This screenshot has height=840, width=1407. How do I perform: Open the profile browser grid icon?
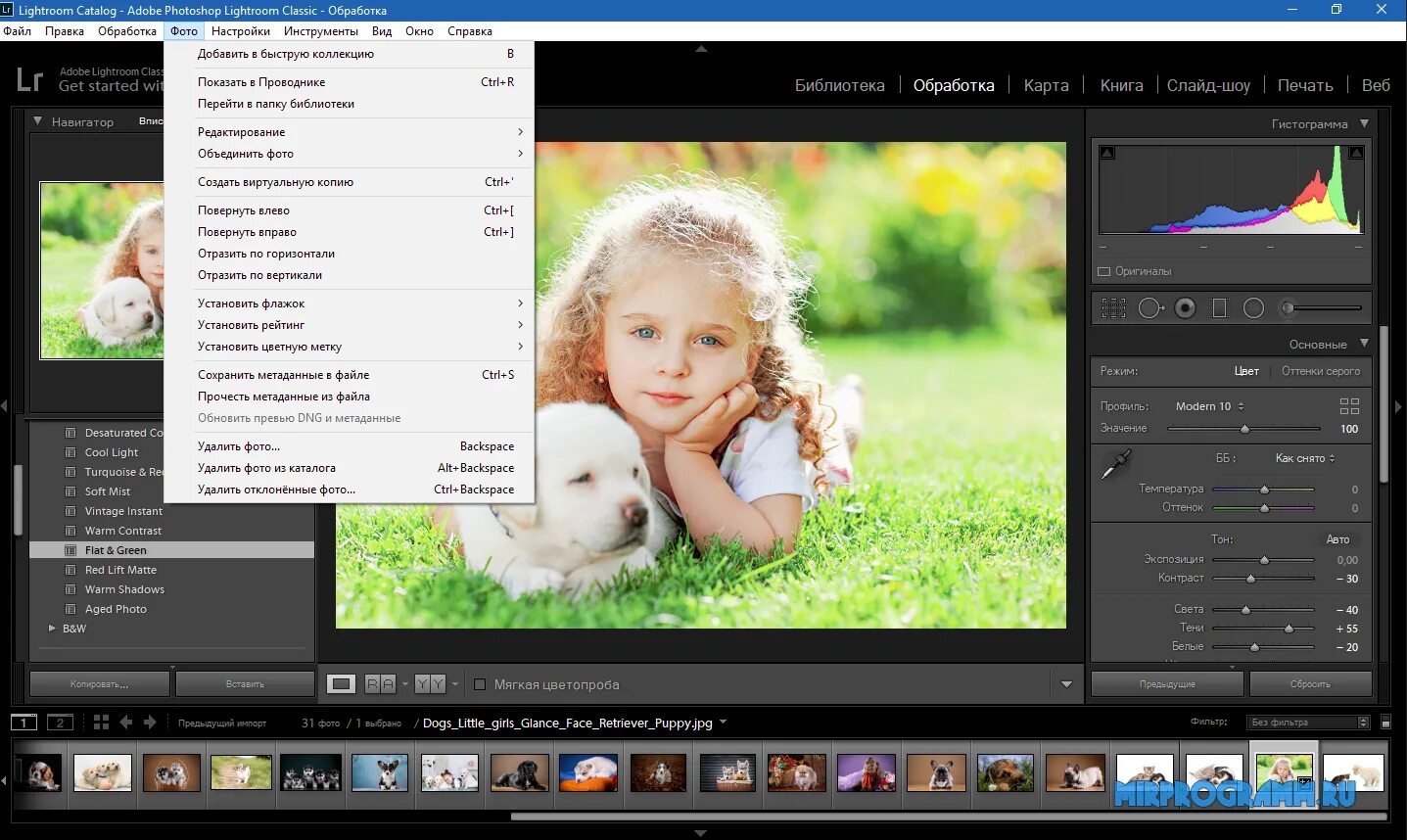1349,406
